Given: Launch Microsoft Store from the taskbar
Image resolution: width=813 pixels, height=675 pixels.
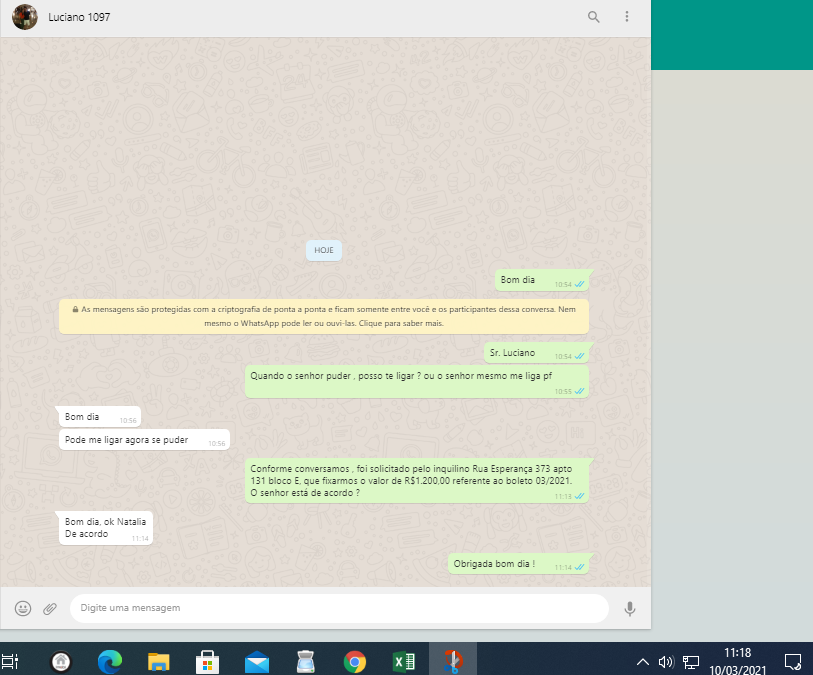Looking at the screenshot, I should click(207, 660).
